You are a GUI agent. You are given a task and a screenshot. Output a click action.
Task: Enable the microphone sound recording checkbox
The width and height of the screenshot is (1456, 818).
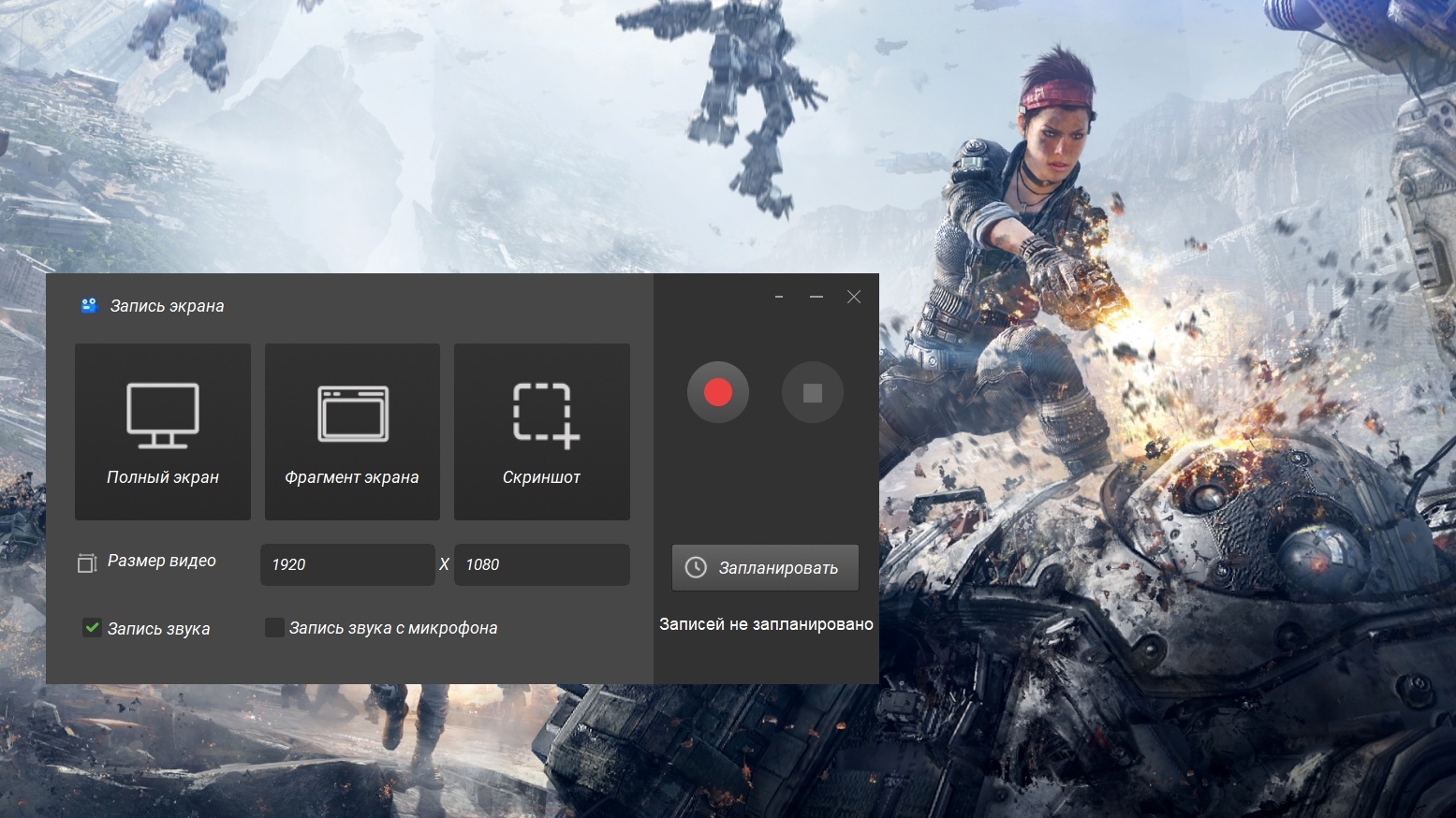[x=274, y=628]
